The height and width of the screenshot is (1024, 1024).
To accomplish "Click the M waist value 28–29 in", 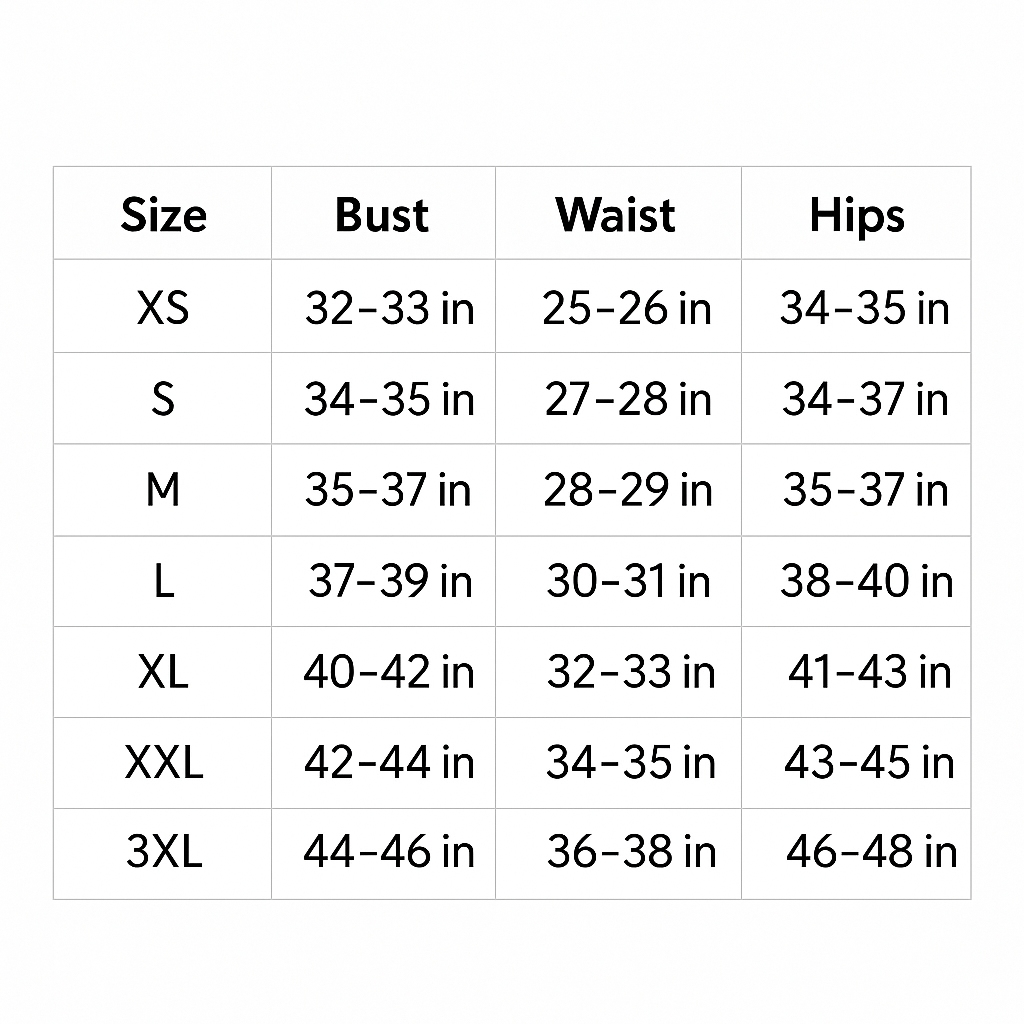I will click(628, 490).
